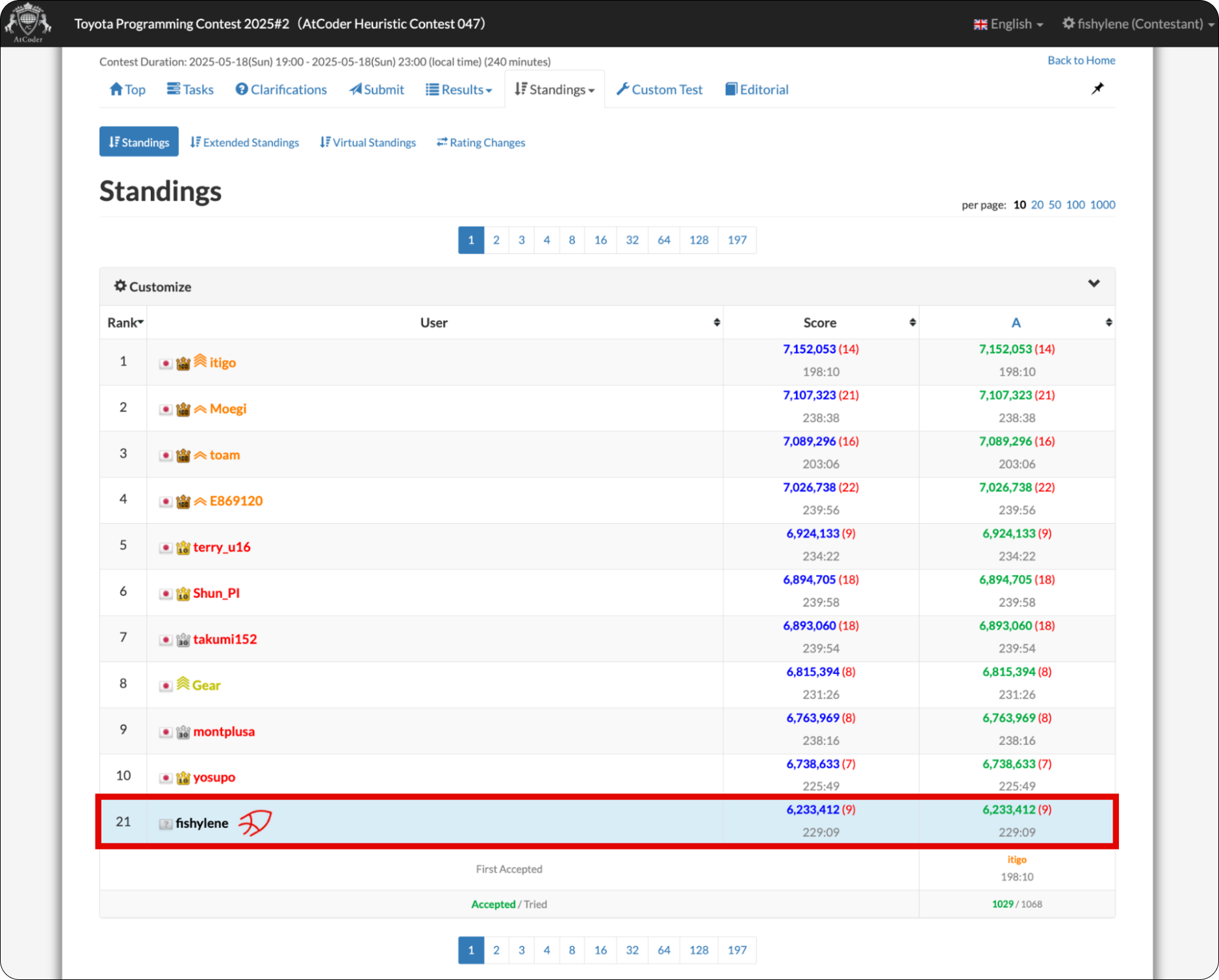Show 50 entries per page

tap(1054, 205)
